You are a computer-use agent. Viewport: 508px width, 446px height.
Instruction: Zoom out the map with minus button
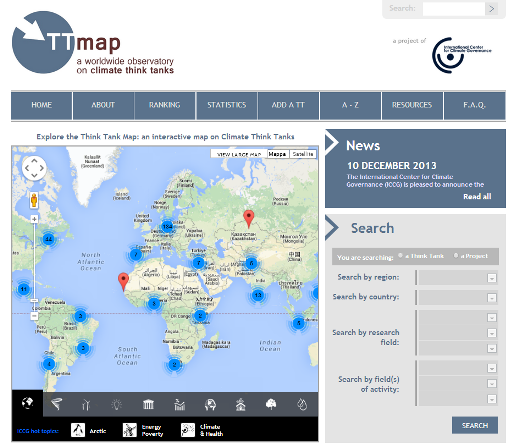(34, 316)
